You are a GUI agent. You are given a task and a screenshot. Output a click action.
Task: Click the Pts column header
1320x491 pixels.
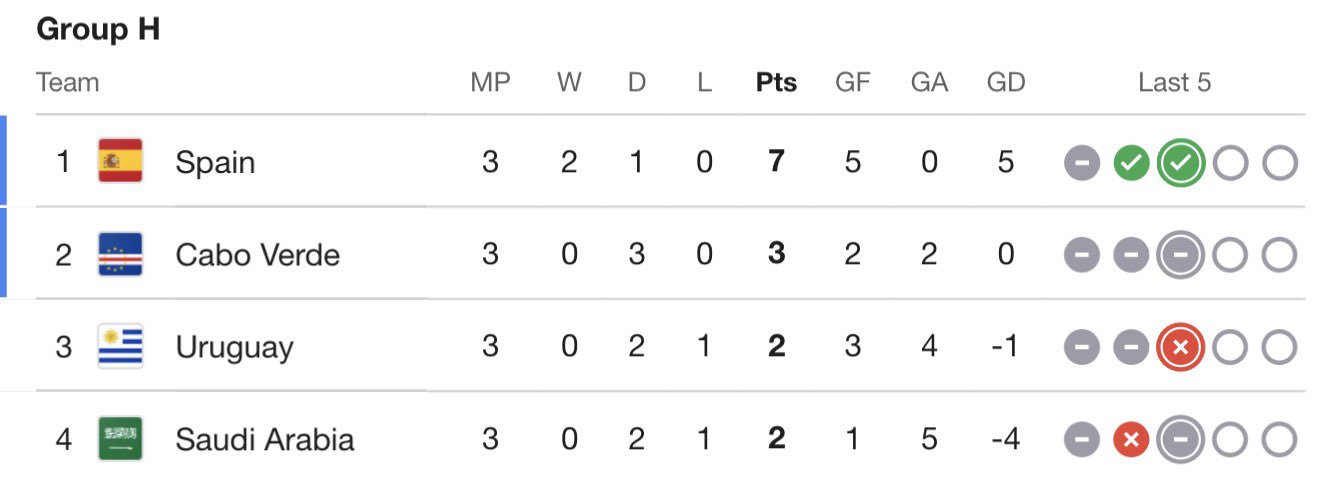tap(777, 82)
